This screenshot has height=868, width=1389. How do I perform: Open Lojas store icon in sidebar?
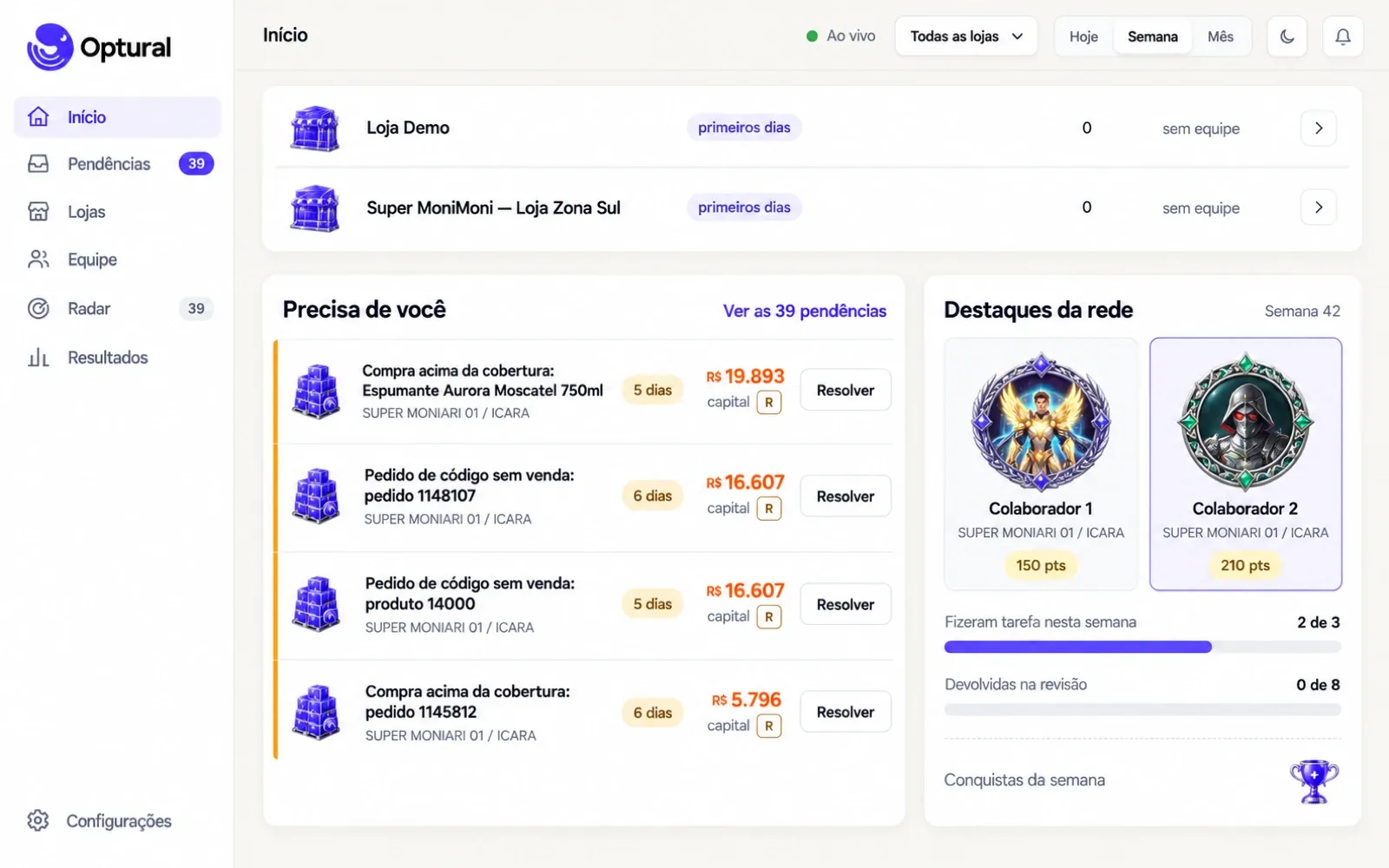tap(38, 212)
